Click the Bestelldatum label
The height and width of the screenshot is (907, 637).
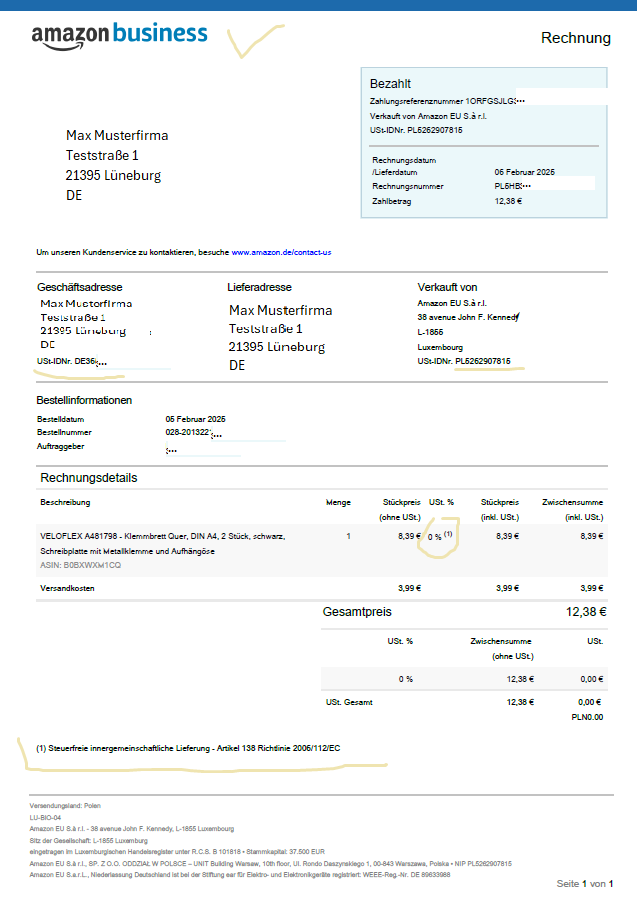click(x=61, y=419)
